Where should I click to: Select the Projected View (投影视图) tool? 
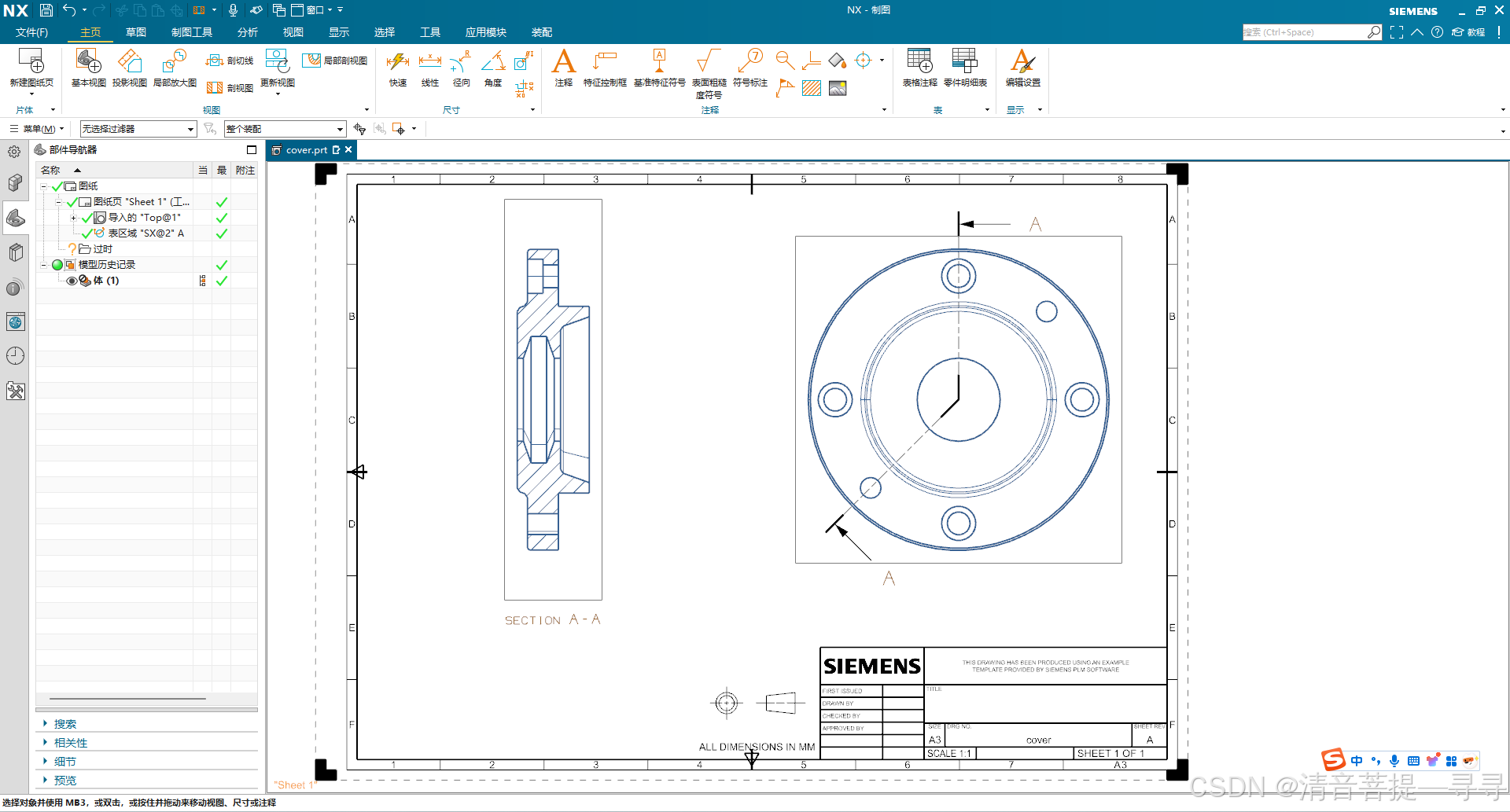click(x=130, y=68)
